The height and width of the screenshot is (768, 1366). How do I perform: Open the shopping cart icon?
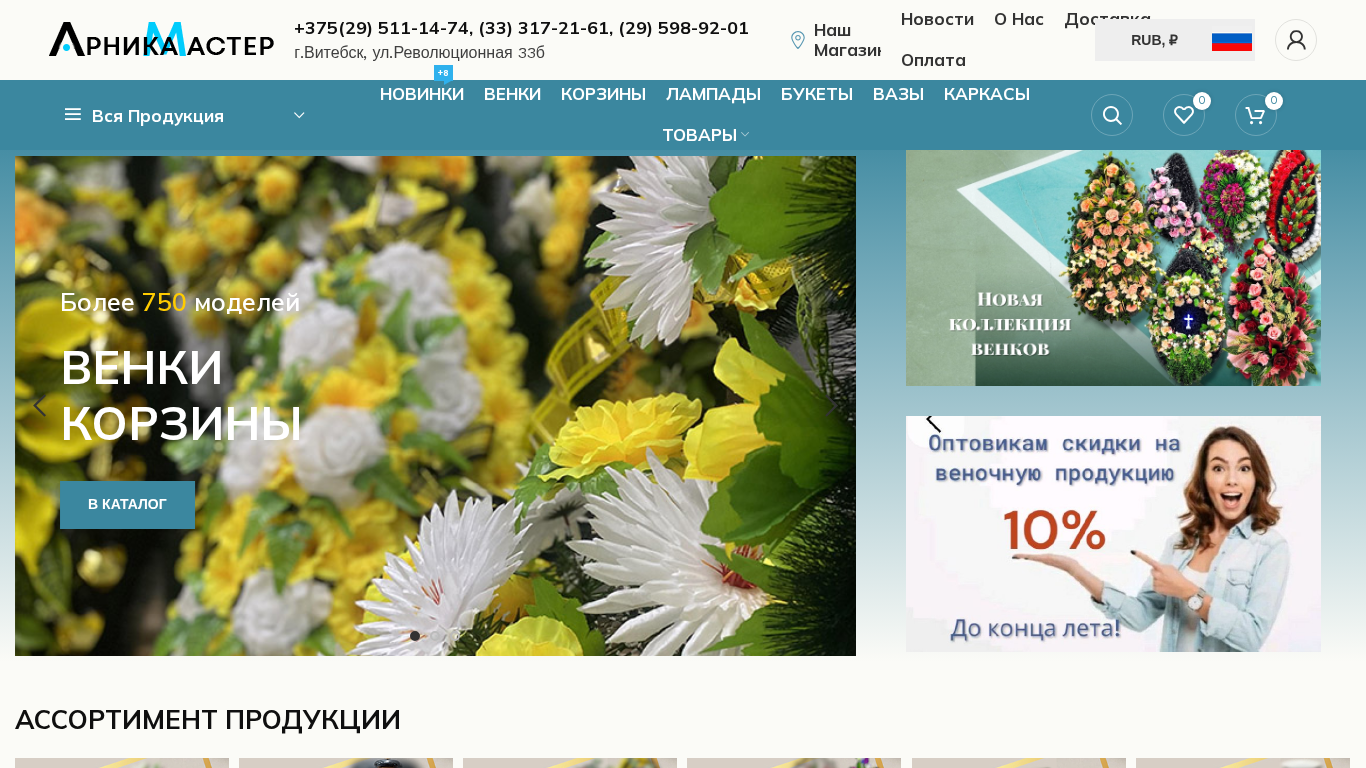click(x=1256, y=115)
